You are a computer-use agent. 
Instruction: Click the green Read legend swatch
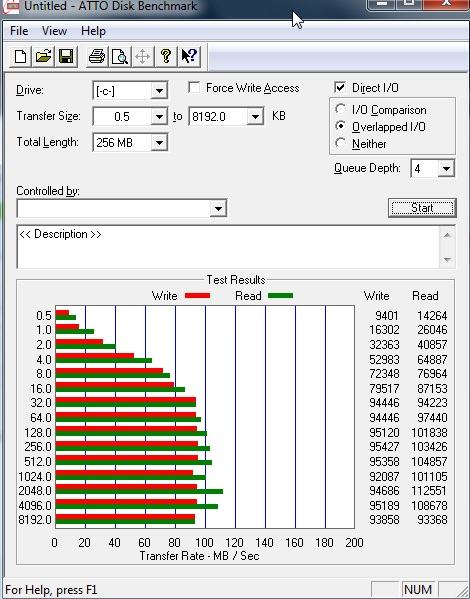(x=280, y=296)
